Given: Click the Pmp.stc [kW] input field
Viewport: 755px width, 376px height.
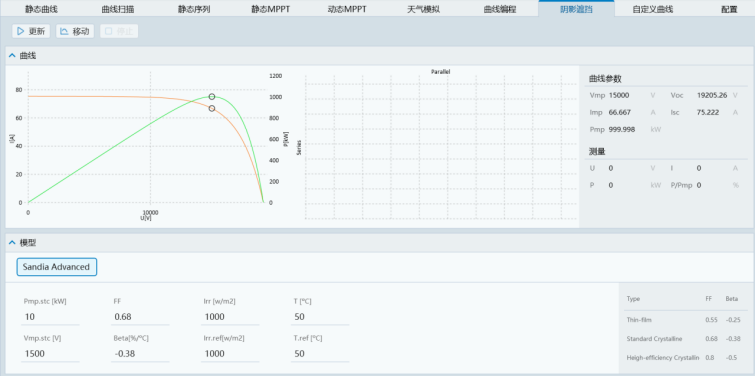Looking at the screenshot, I should tap(51, 317).
